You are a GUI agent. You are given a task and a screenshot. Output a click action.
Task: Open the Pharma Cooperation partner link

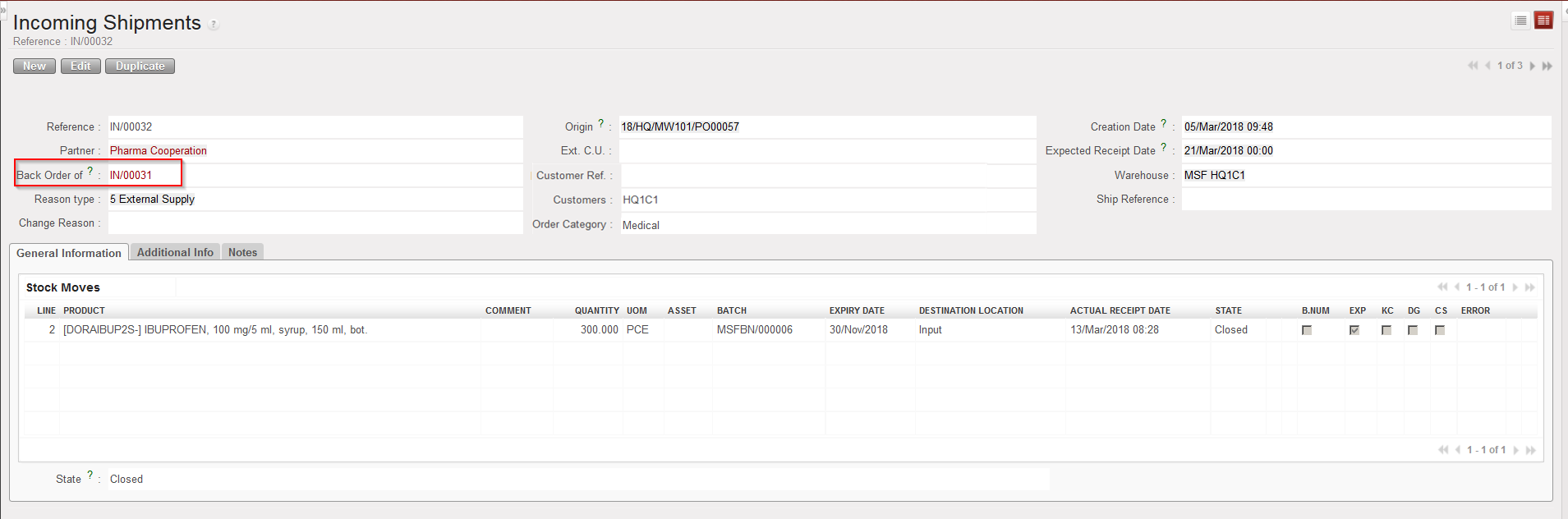[x=159, y=150]
